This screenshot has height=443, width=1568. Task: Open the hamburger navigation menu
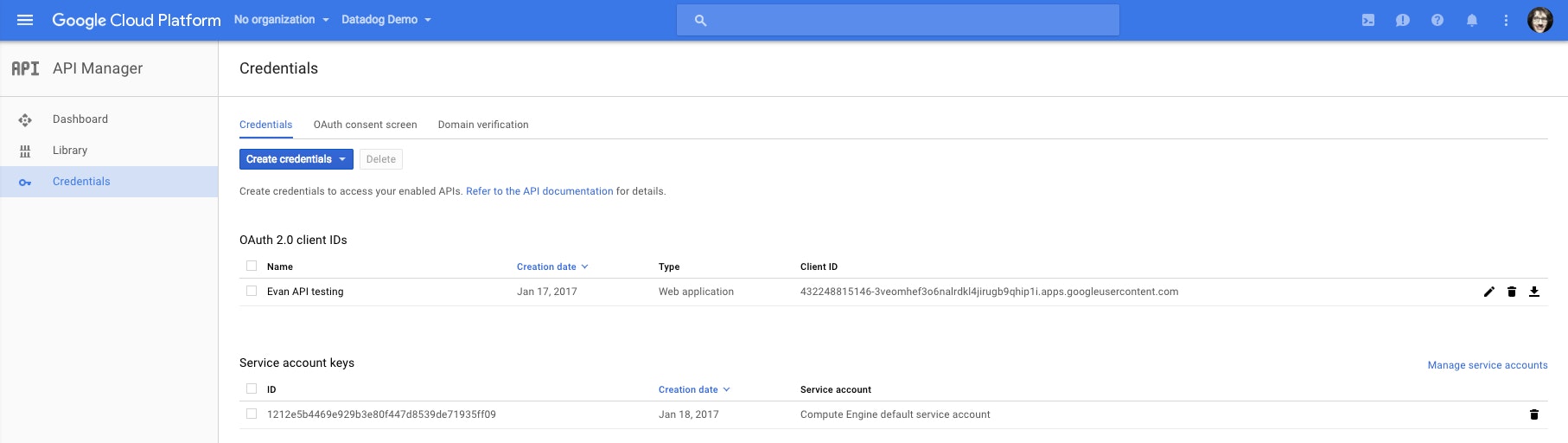pyautogui.click(x=25, y=20)
